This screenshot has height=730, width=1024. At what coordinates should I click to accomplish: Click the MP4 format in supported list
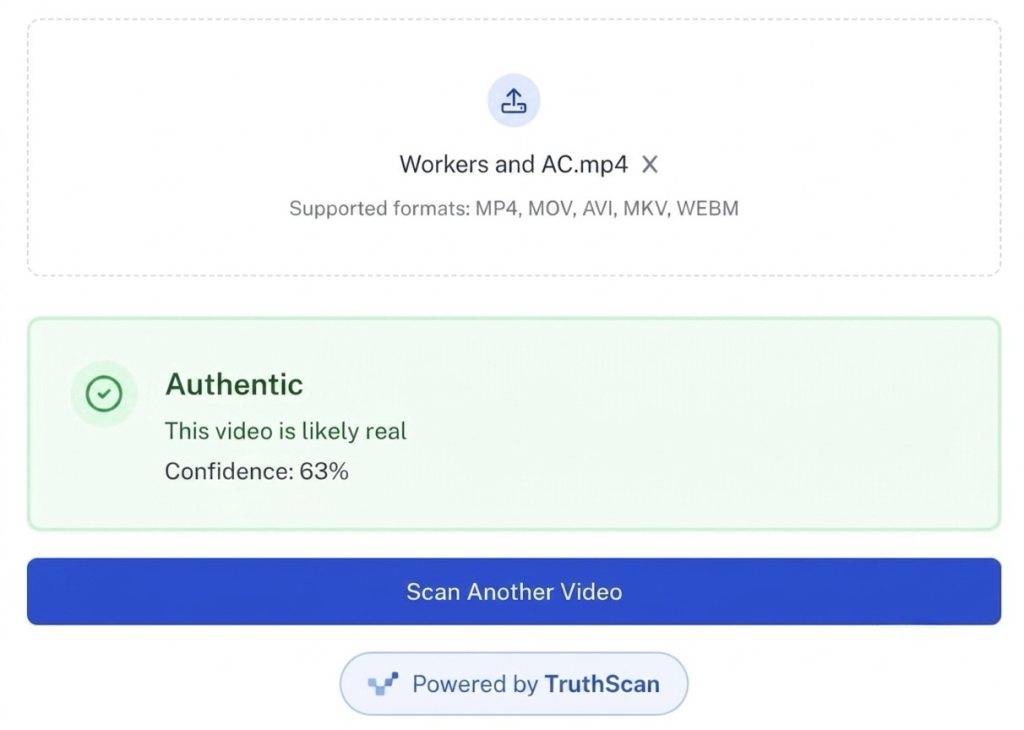[x=498, y=208]
